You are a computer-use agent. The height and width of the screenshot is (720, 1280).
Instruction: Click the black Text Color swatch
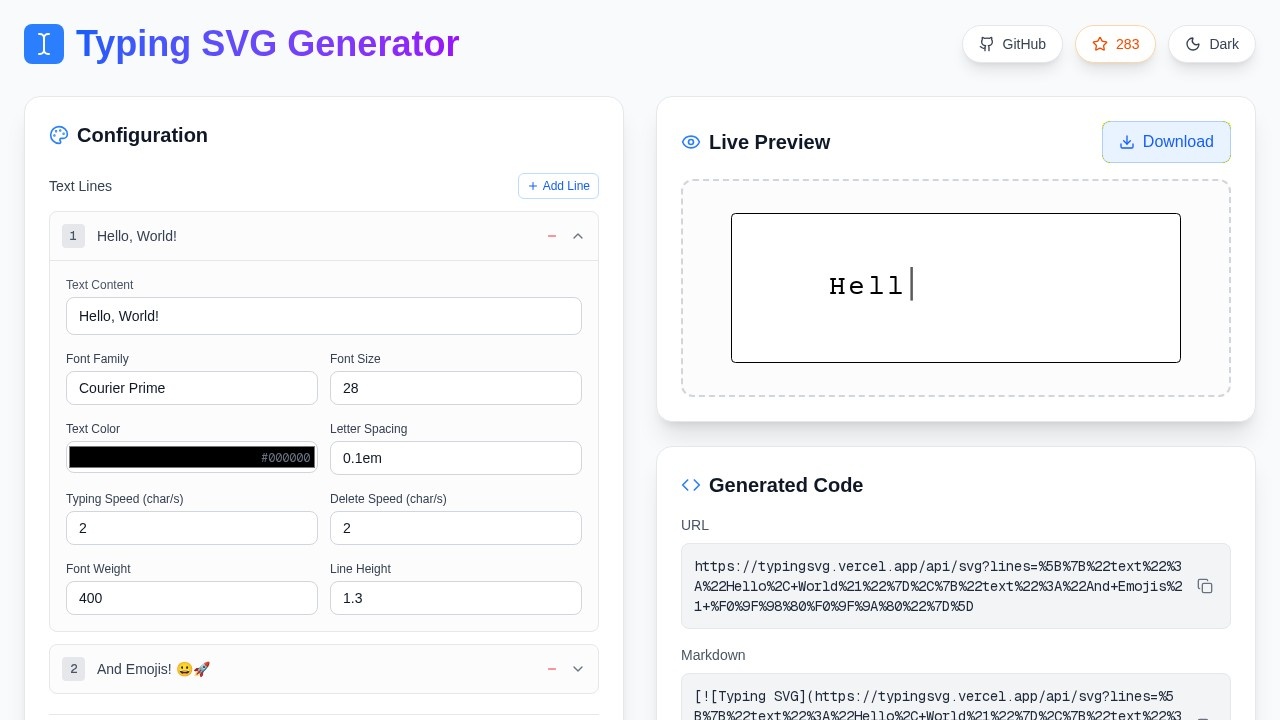pyautogui.click(x=192, y=457)
